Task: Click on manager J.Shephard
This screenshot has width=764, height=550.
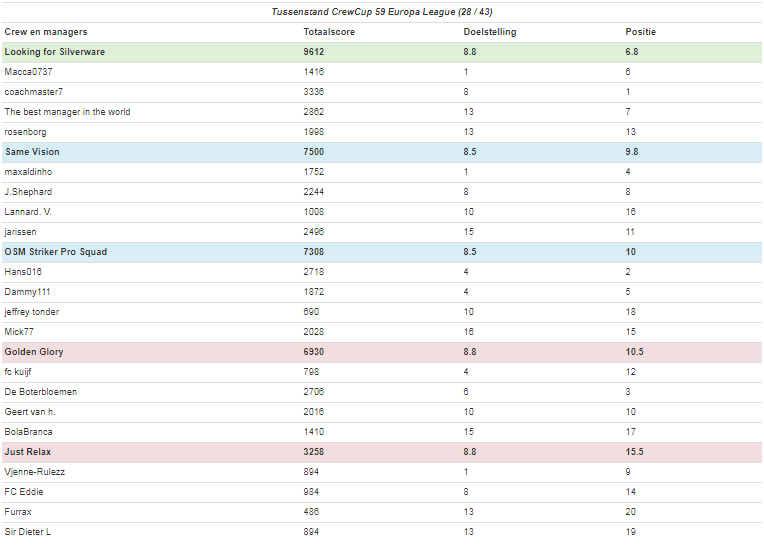Action: tap(28, 192)
